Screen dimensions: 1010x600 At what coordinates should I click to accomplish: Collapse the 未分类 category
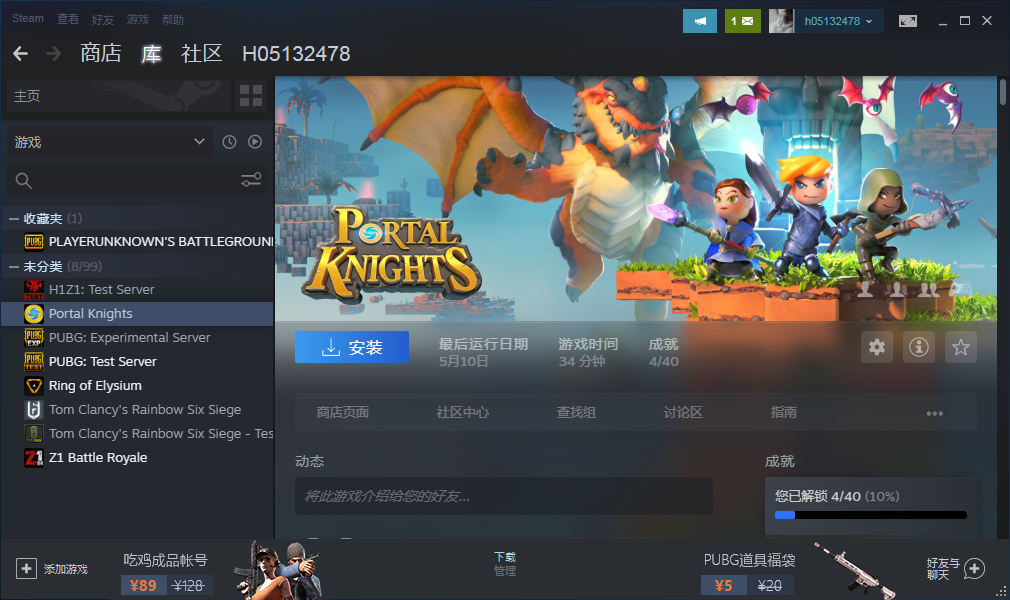(14, 266)
